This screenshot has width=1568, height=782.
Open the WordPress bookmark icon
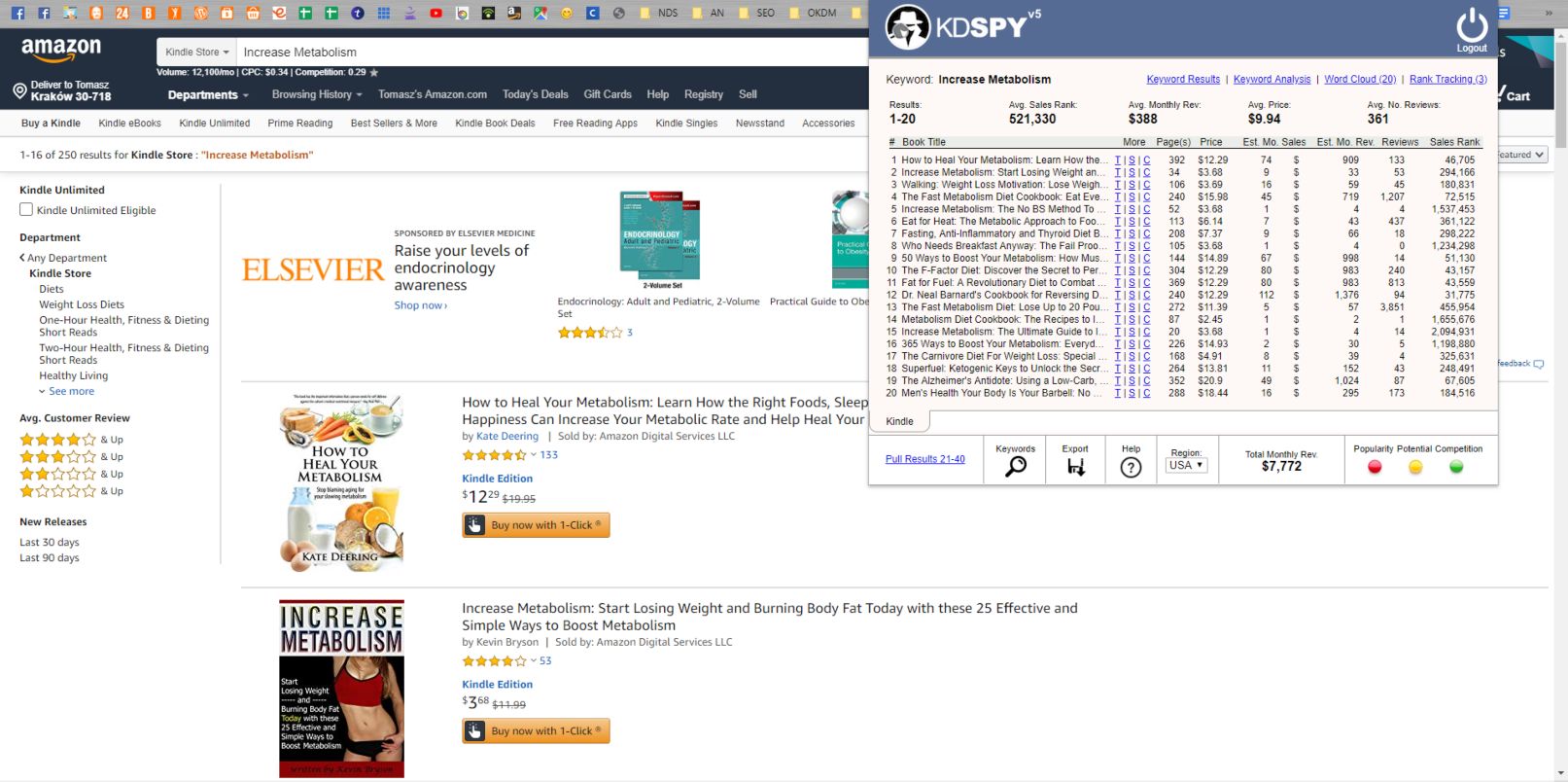point(200,13)
